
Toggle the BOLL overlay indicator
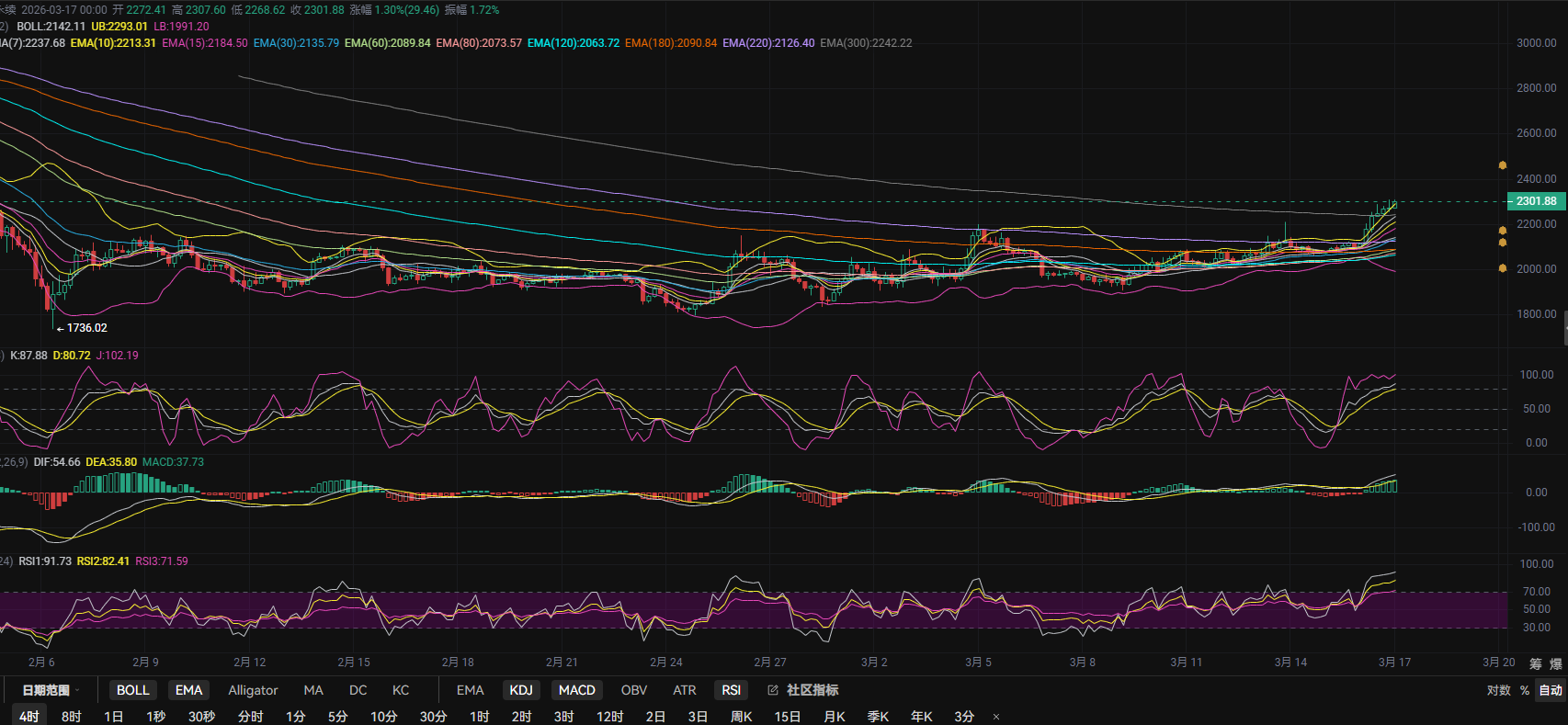132,690
